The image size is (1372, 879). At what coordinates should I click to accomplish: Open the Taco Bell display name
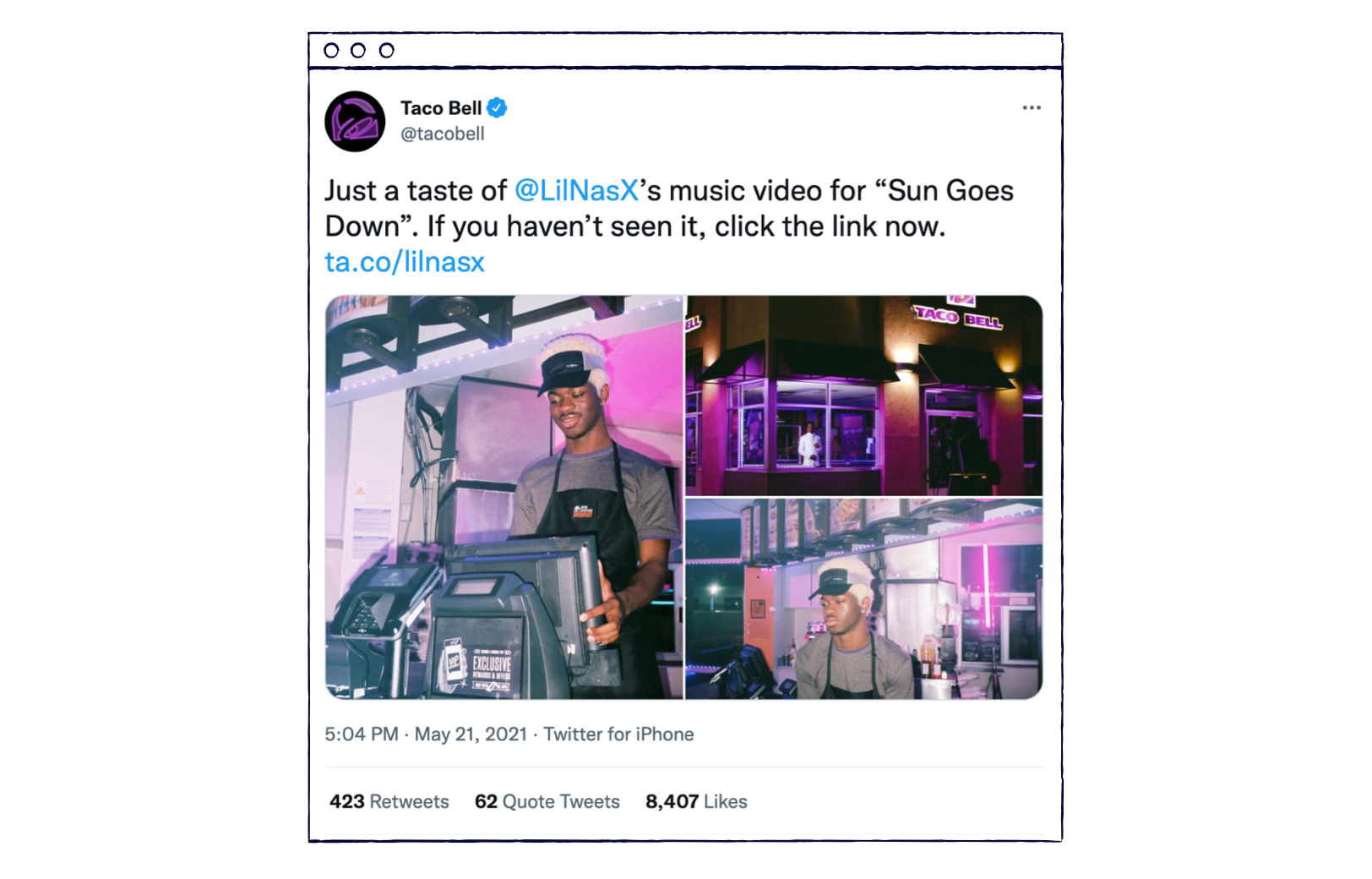tap(441, 108)
